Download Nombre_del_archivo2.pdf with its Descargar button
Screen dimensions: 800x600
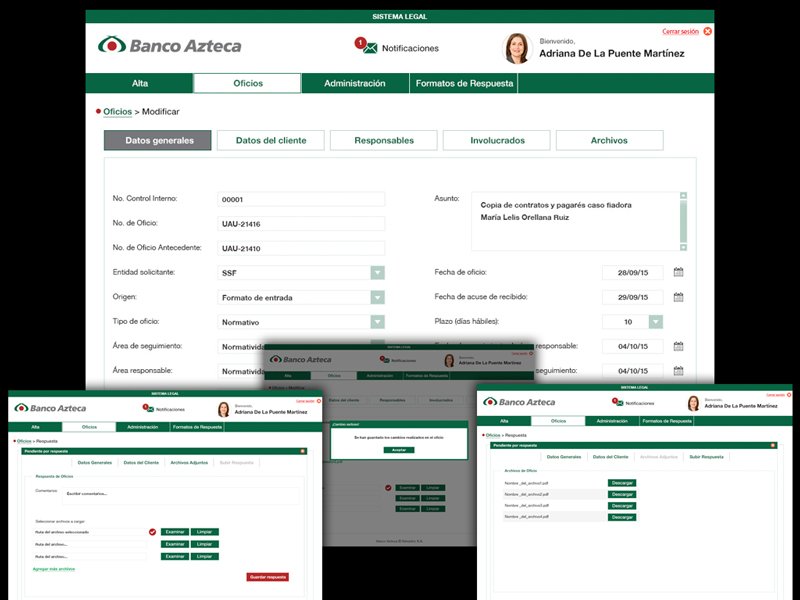(x=622, y=494)
